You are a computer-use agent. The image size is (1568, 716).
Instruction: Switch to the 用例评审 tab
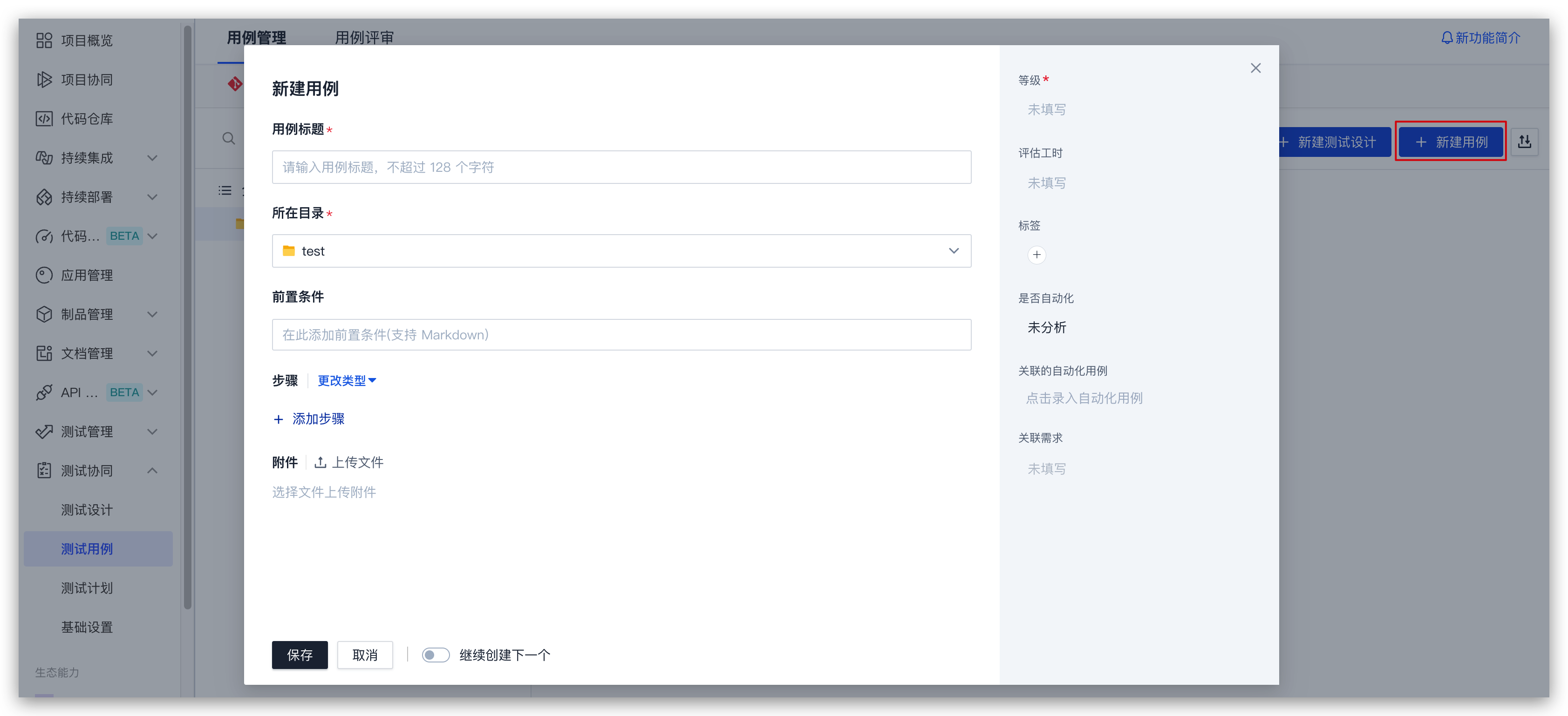tap(364, 38)
